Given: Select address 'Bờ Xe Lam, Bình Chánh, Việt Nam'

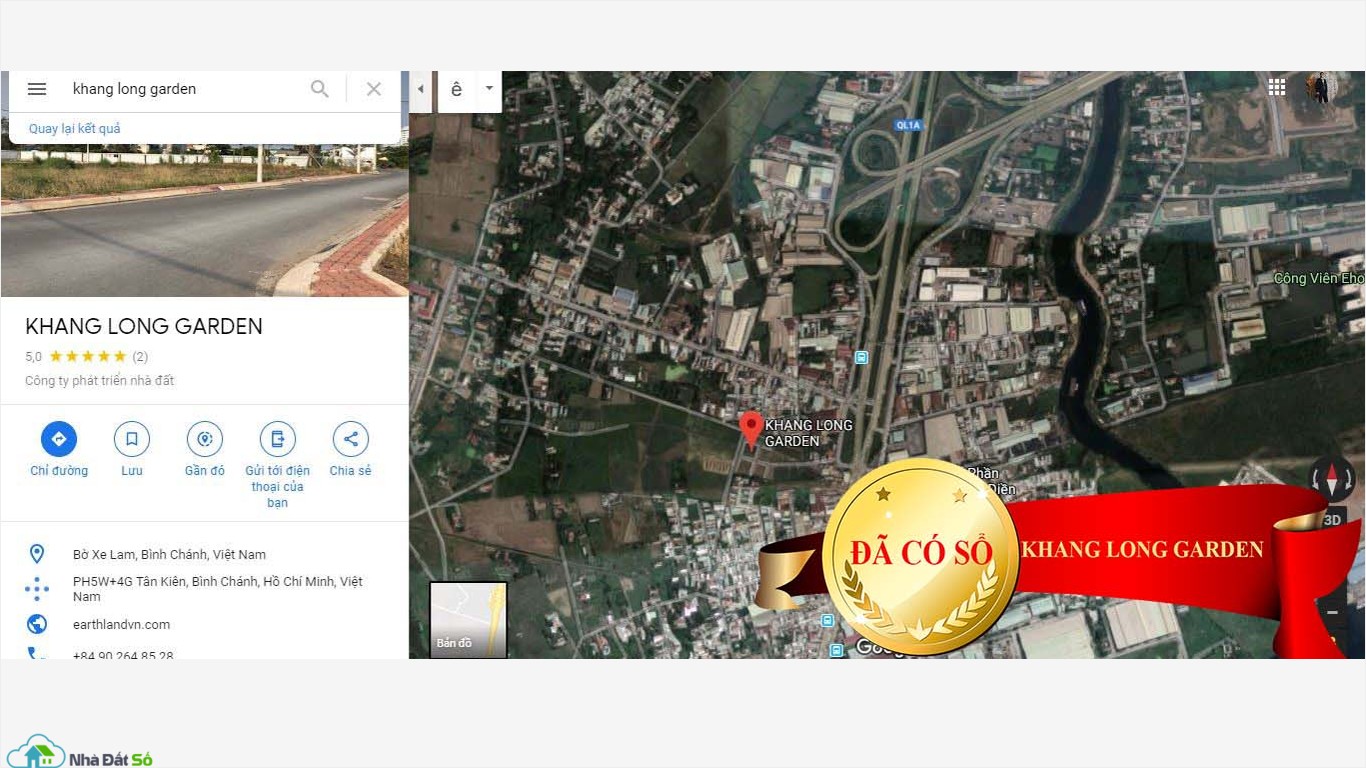Looking at the screenshot, I should tap(169, 555).
